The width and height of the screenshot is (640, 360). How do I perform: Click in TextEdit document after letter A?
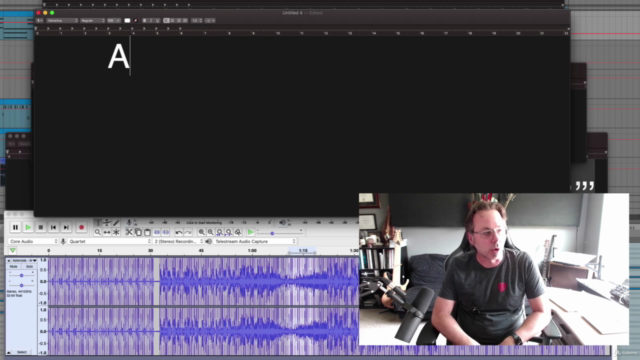click(131, 56)
